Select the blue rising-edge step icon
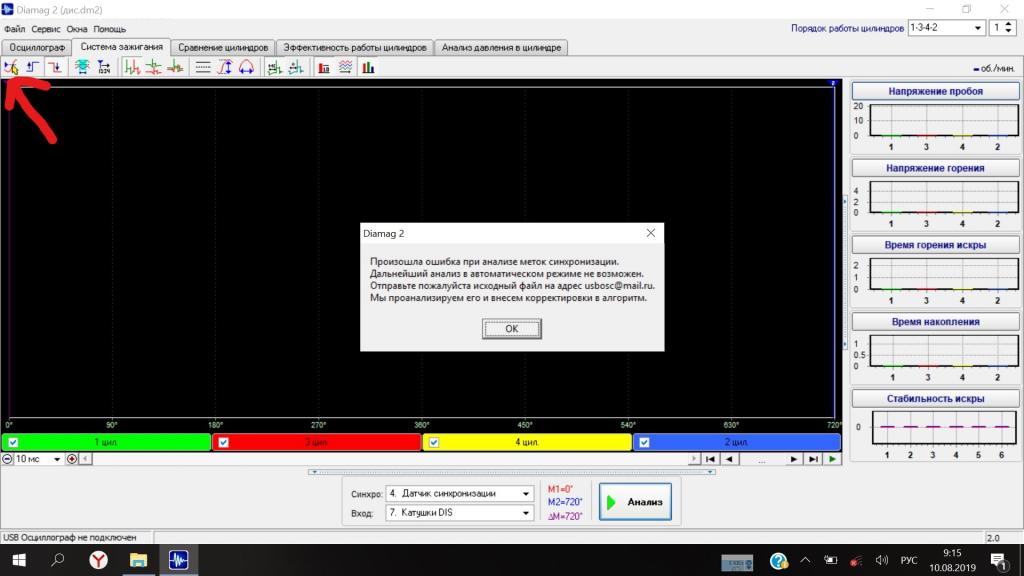Viewport: 1024px width, 576px height. (x=33, y=67)
